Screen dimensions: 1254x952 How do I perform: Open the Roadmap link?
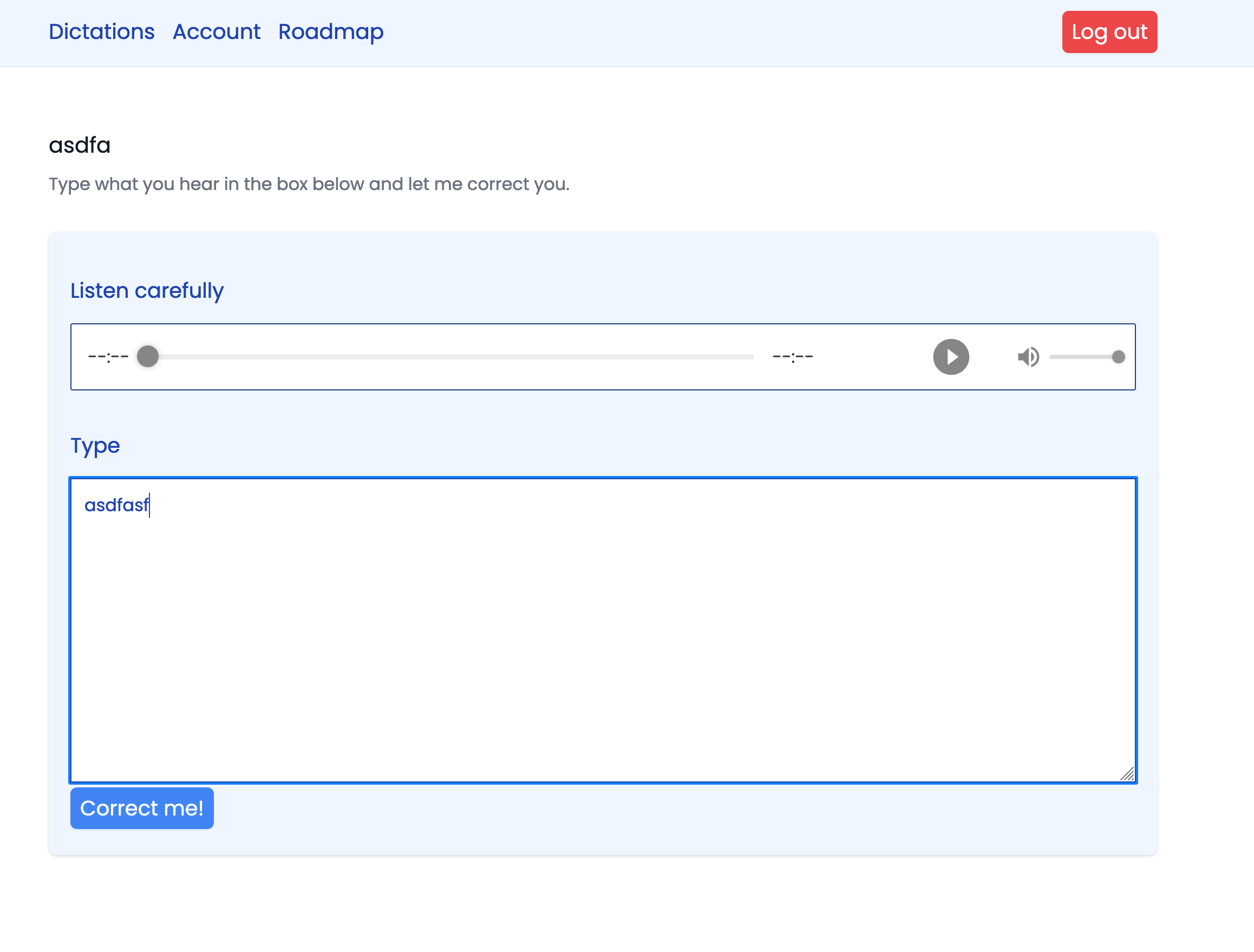click(330, 32)
